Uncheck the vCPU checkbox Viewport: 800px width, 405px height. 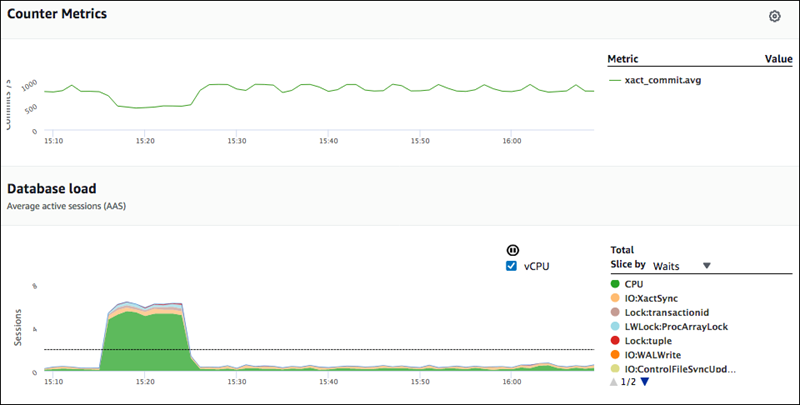[x=512, y=266]
